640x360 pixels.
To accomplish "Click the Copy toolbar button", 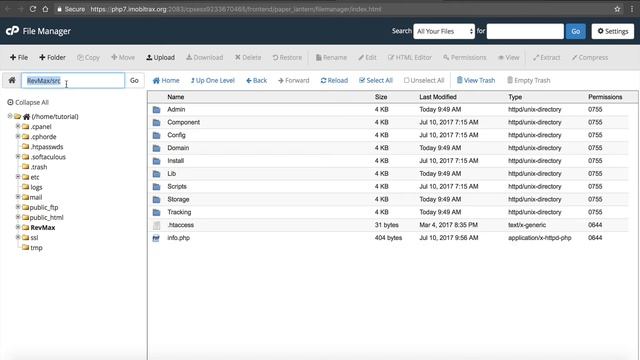I will (x=89, y=58).
